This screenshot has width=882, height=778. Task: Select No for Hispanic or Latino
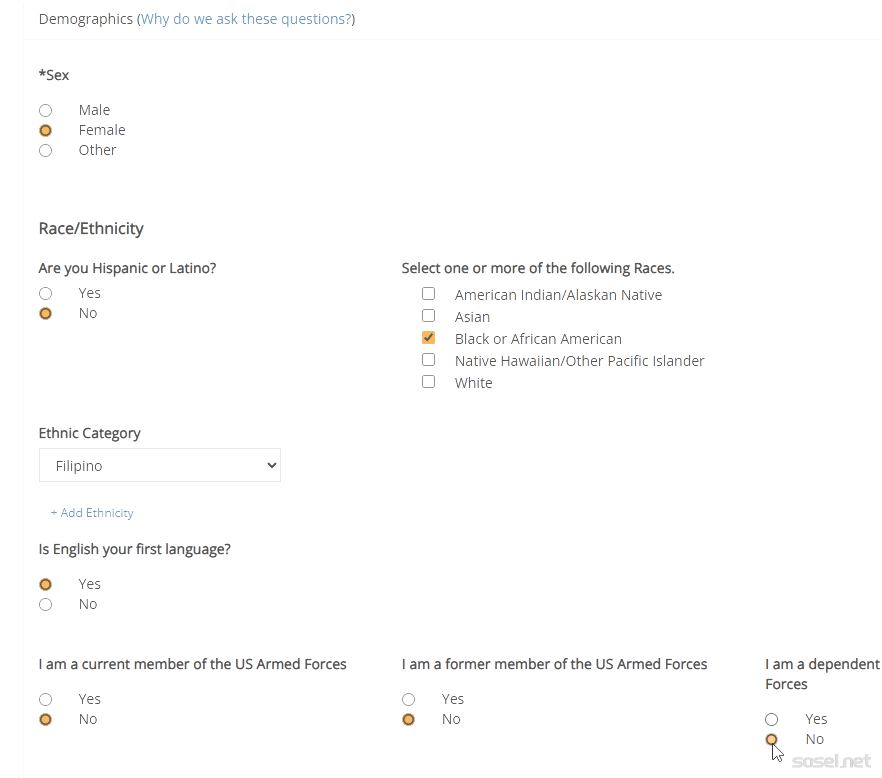pos(45,313)
